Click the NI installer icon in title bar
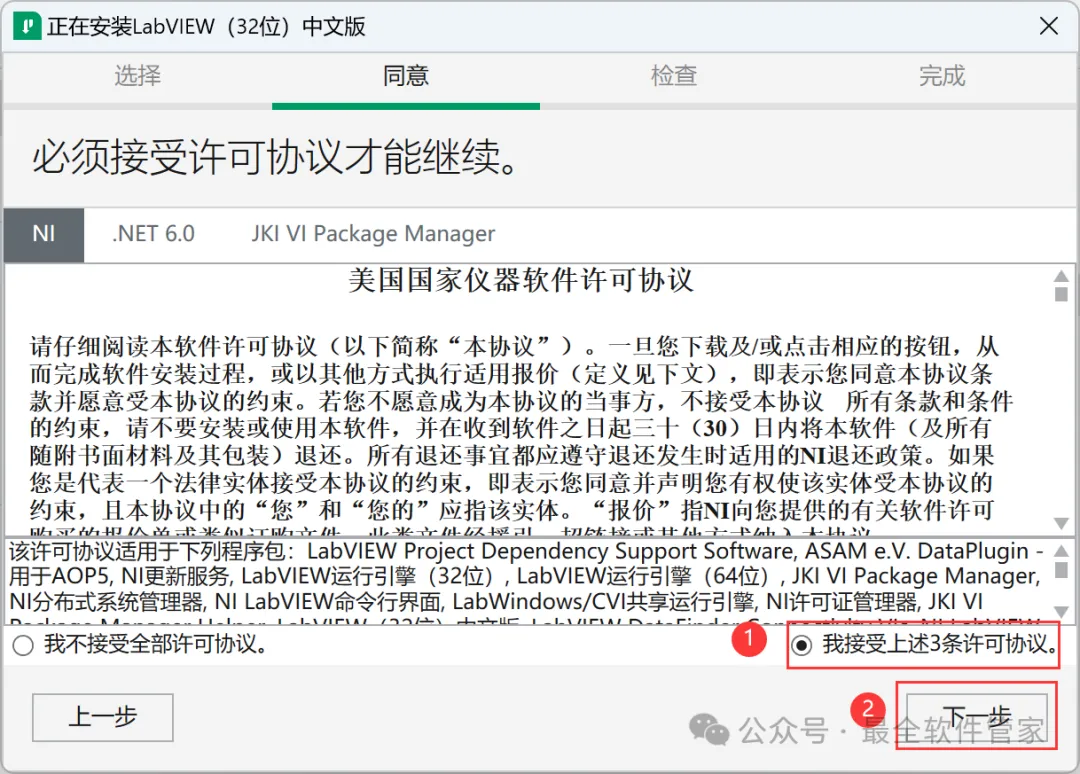Screen dimensions: 1080x774 (27, 26)
